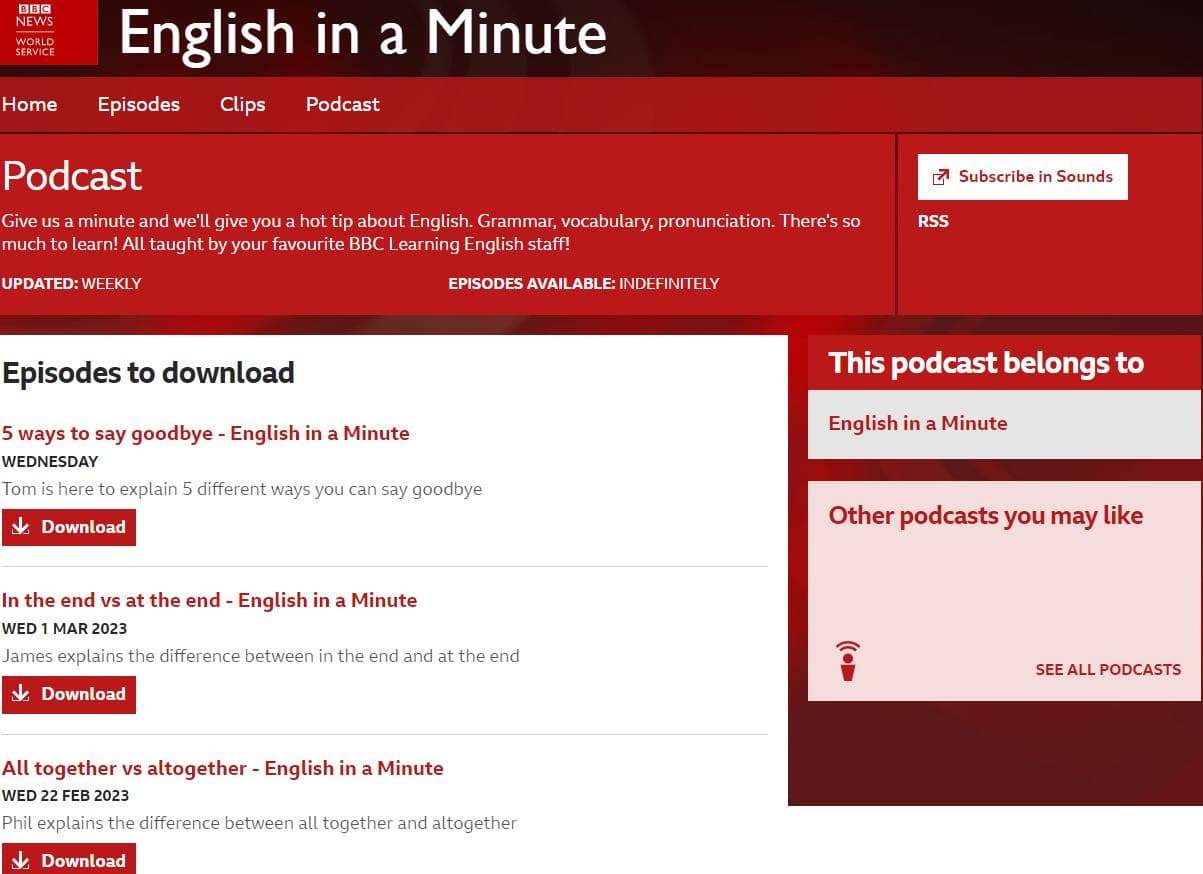The height and width of the screenshot is (874, 1203).
Task: Click the external link icon in Subscribe button
Action: pyautogui.click(x=940, y=177)
